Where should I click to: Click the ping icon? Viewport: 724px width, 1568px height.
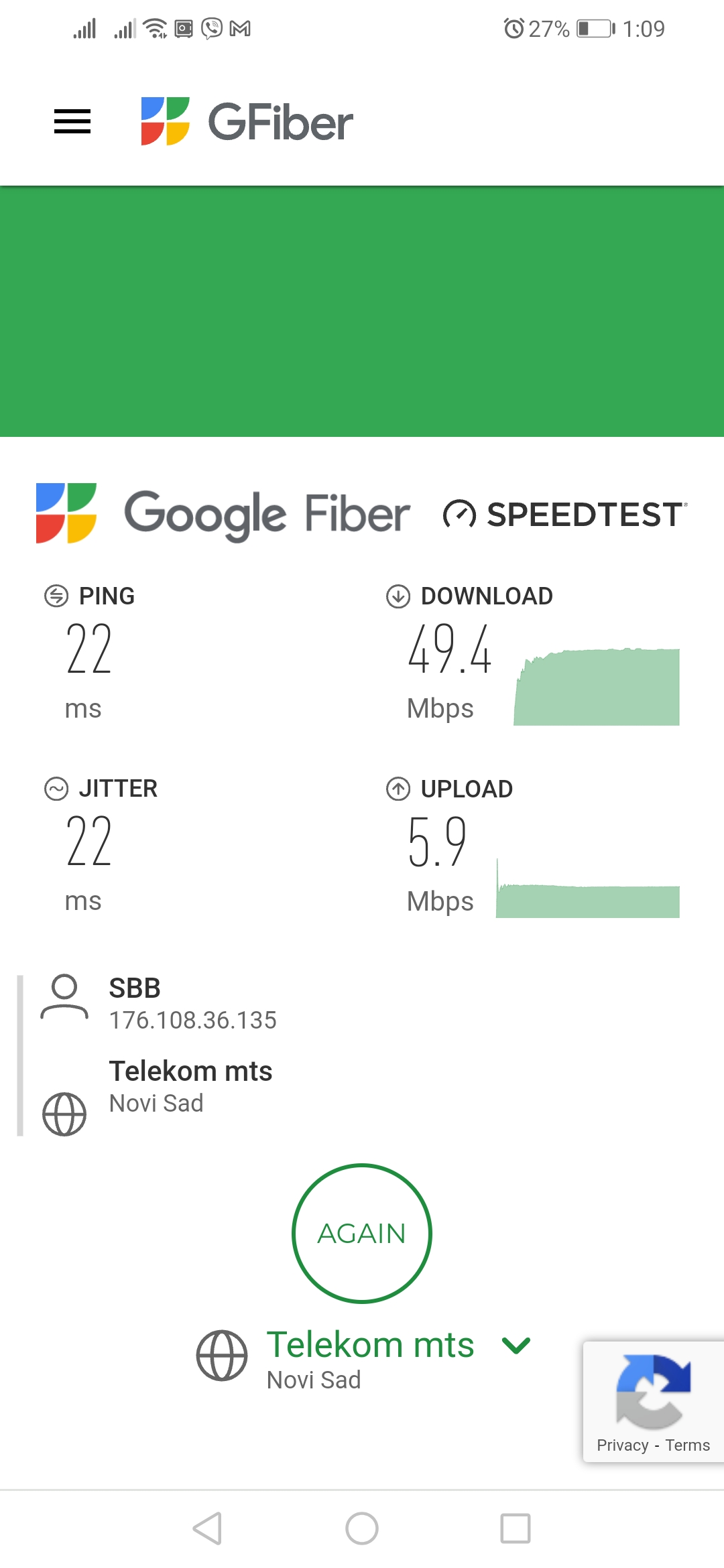[56, 596]
